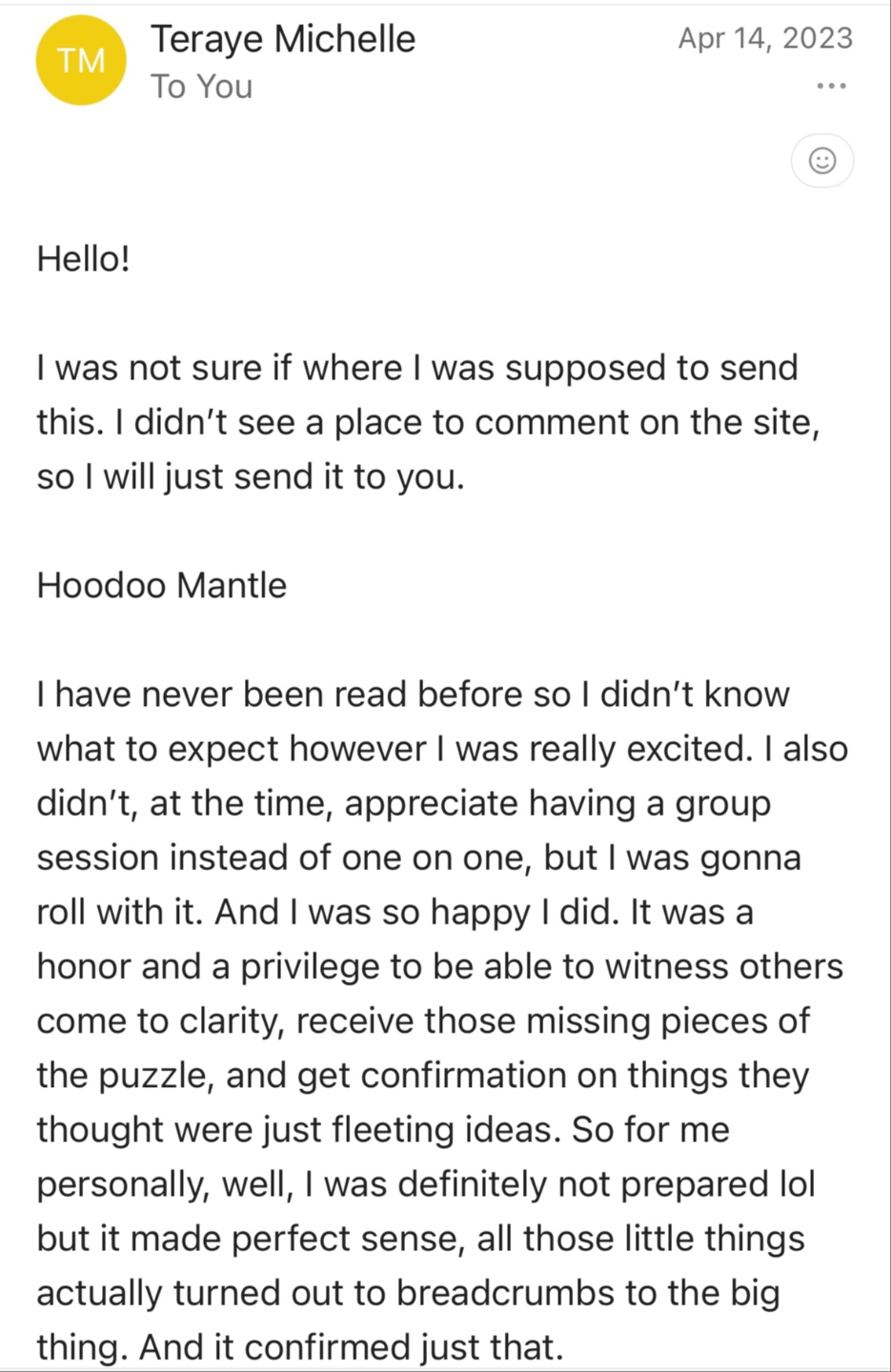Click the "Hoodoo Mantle" heading text
The width and height of the screenshot is (891, 1372).
pos(162,585)
